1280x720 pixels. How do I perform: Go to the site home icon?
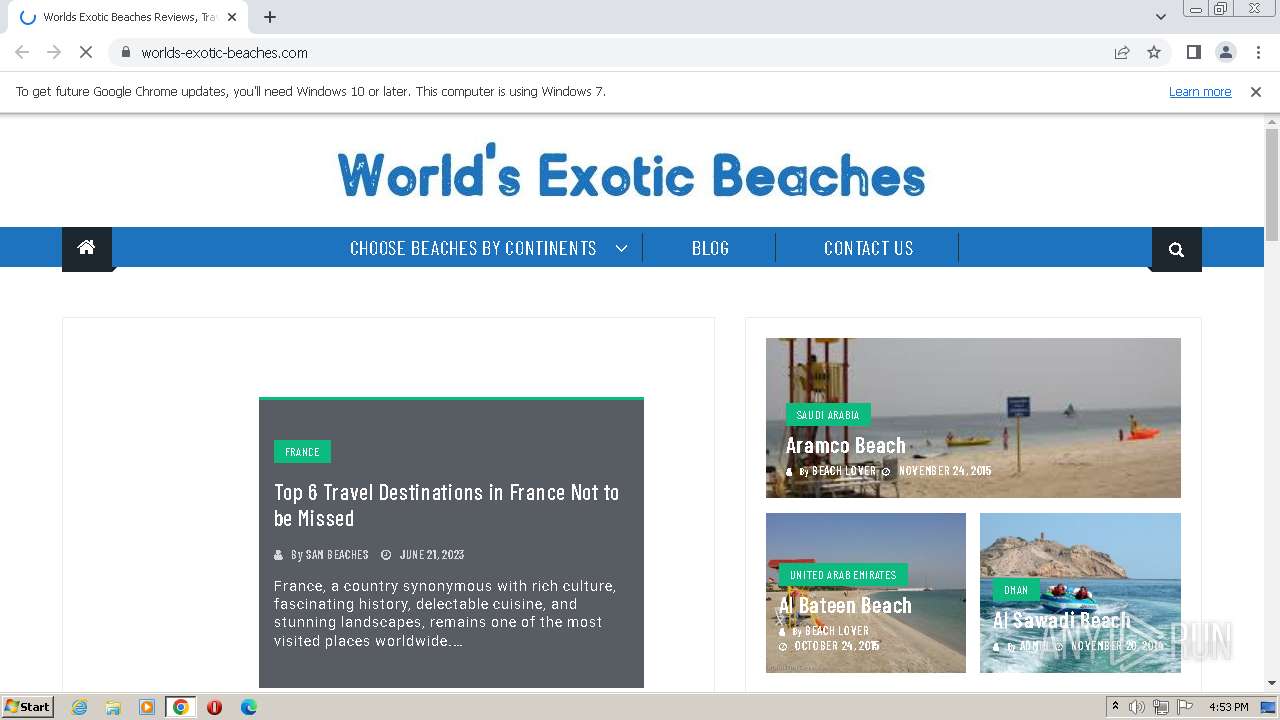pyautogui.click(x=87, y=248)
